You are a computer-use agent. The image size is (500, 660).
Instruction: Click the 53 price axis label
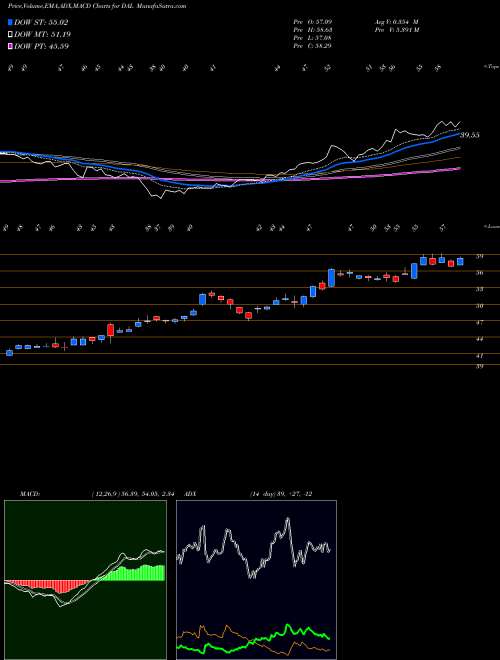point(479,290)
